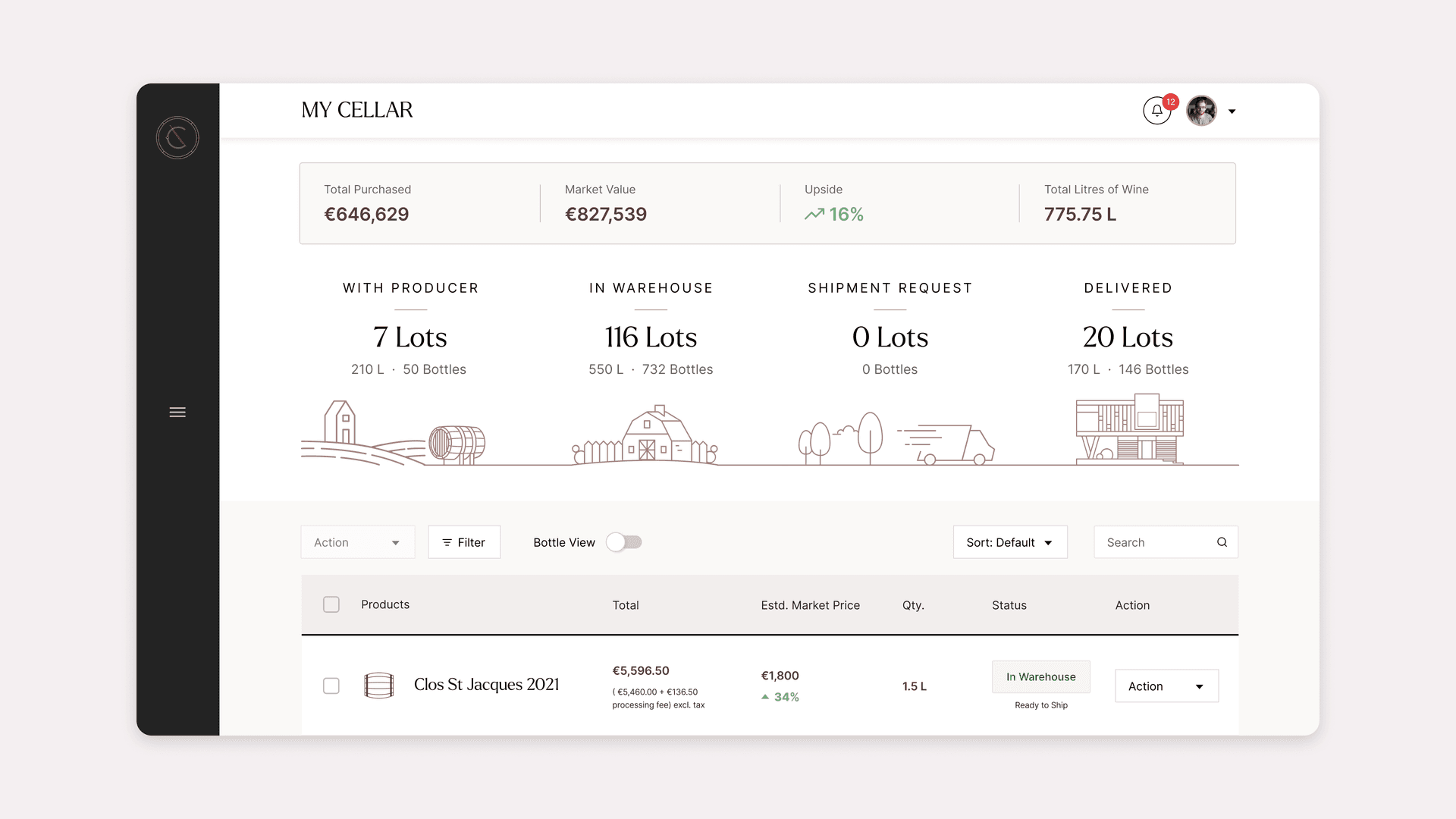
Task: Click the barrel icon next to Clos St Jacques
Action: [379, 686]
